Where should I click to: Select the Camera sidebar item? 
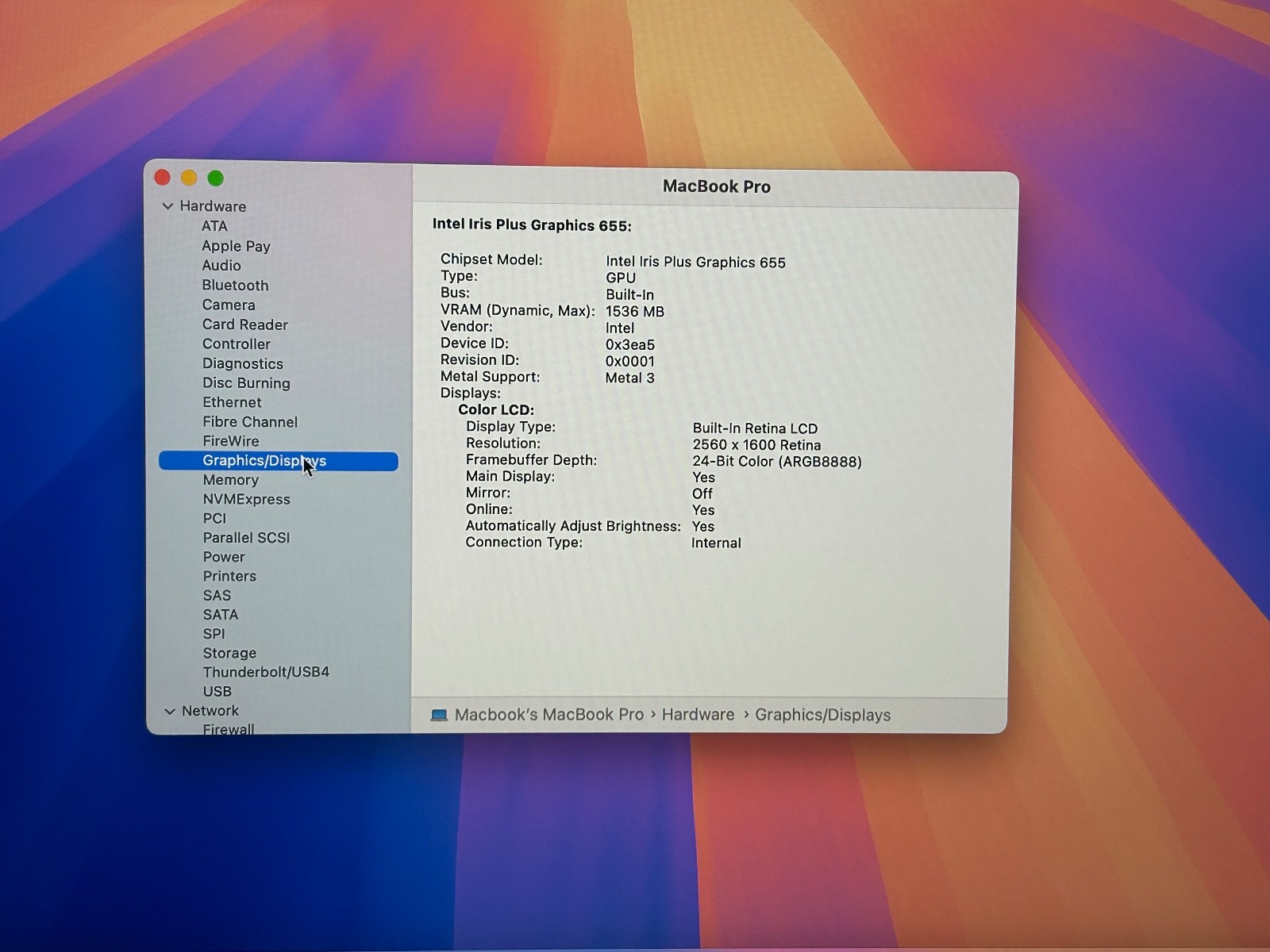(229, 305)
